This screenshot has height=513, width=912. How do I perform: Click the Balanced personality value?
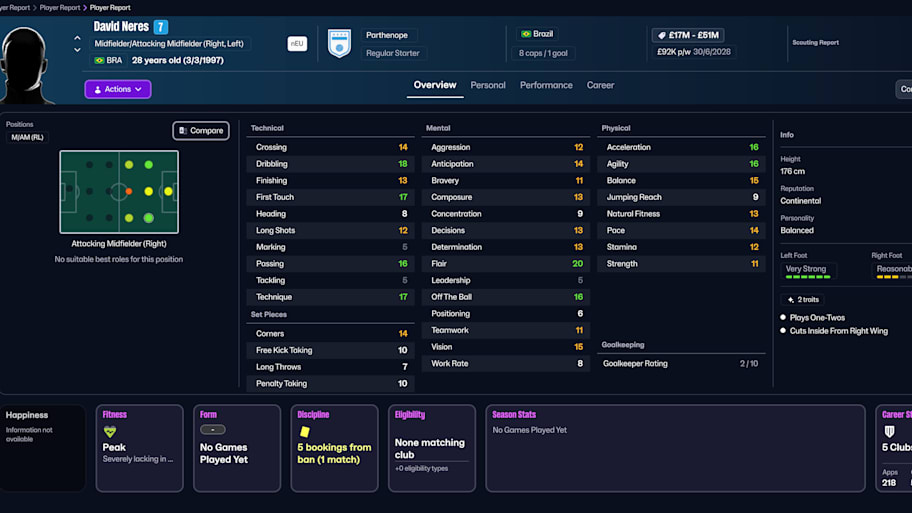pos(797,230)
